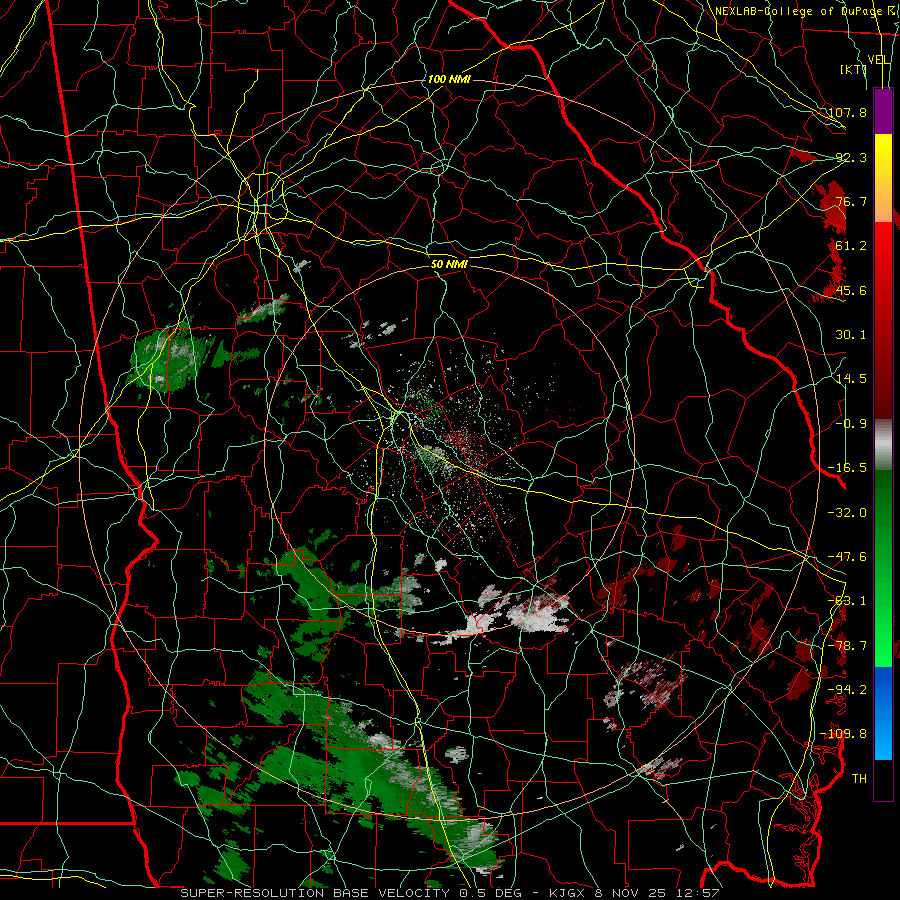The width and height of the screenshot is (900, 900).
Task: Select the 107.8 value on velocity scale
Action: [848, 112]
